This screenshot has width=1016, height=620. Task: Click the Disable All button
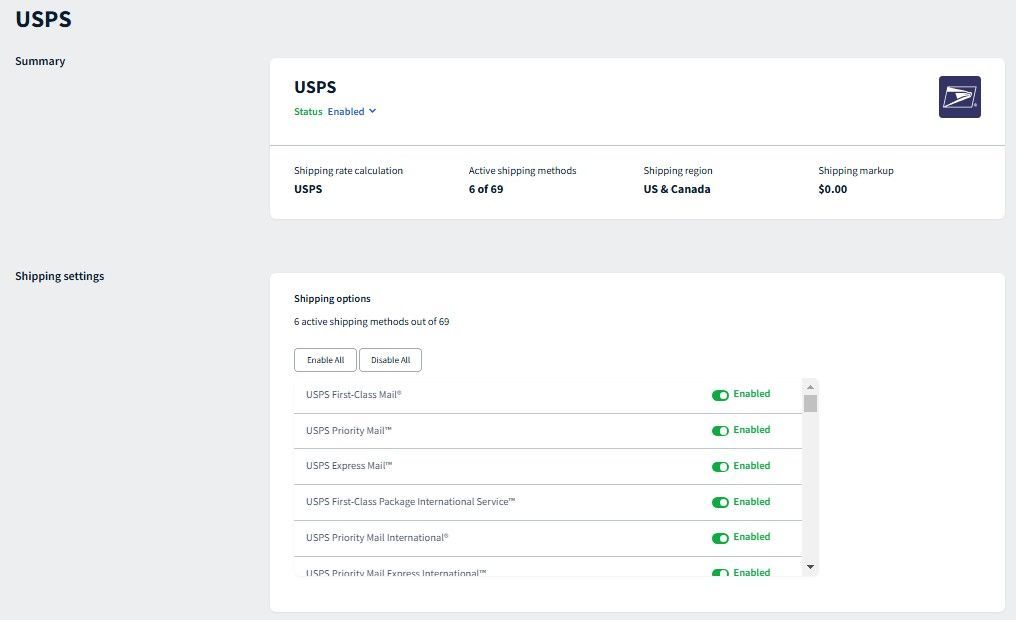391,360
